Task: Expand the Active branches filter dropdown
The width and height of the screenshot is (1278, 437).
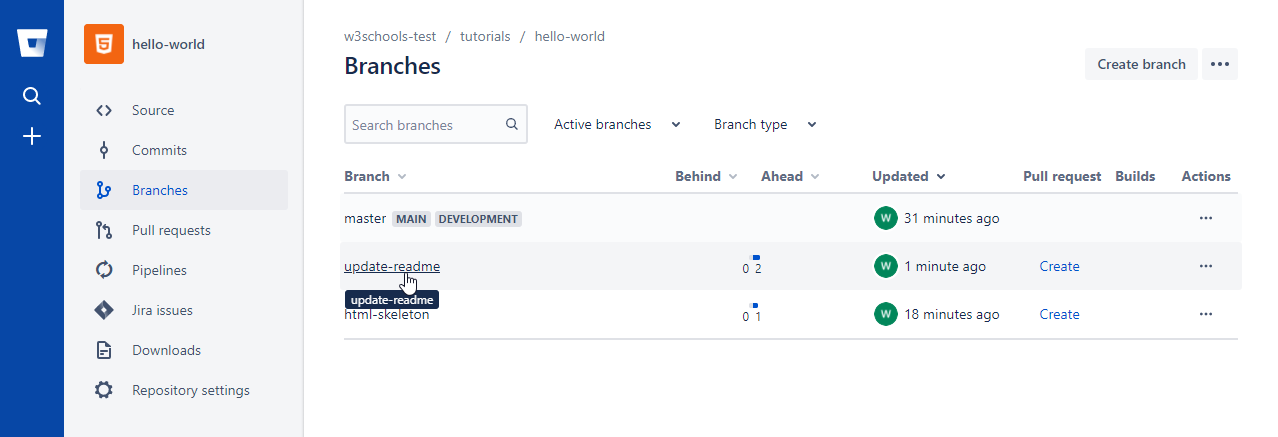Action: [x=617, y=125]
